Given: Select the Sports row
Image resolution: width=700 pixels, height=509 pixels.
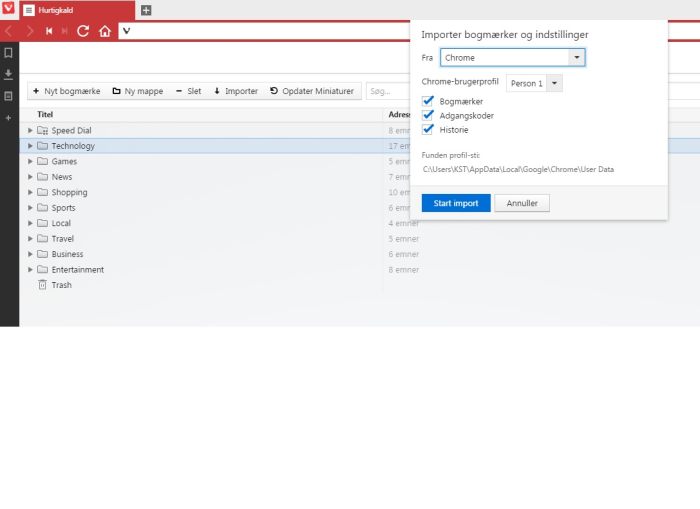Looking at the screenshot, I should [214, 208].
